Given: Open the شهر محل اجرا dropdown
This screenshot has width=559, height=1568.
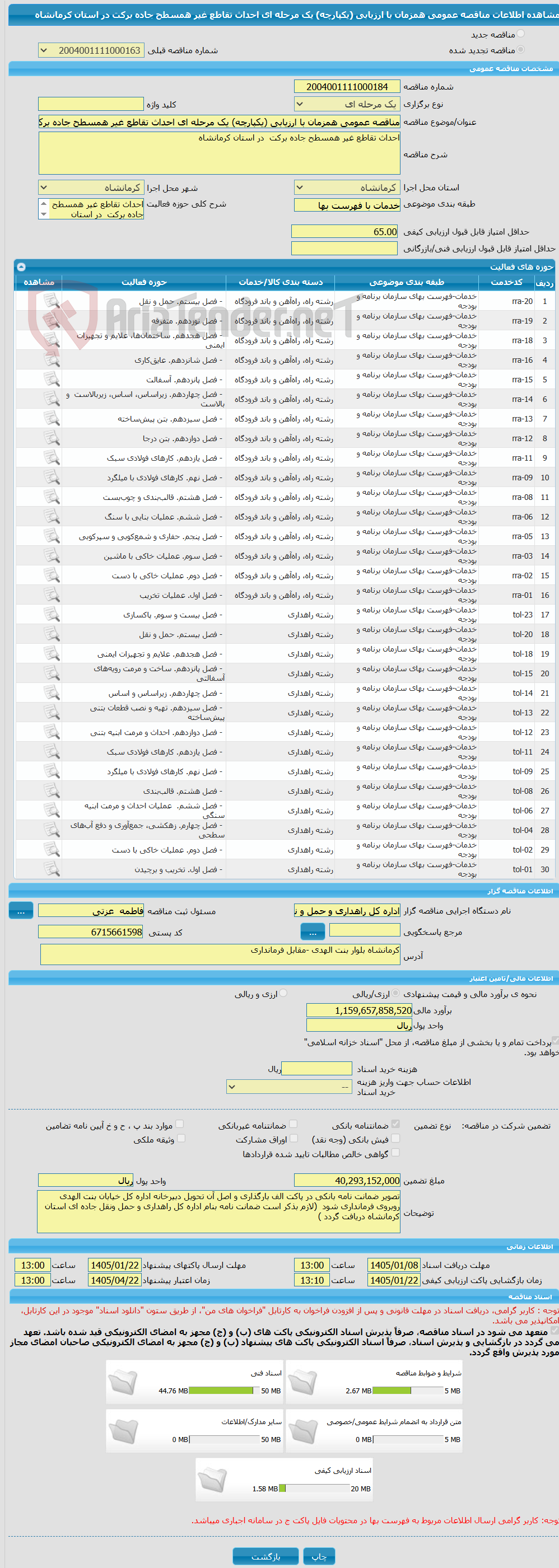Looking at the screenshot, I should point(91,188).
